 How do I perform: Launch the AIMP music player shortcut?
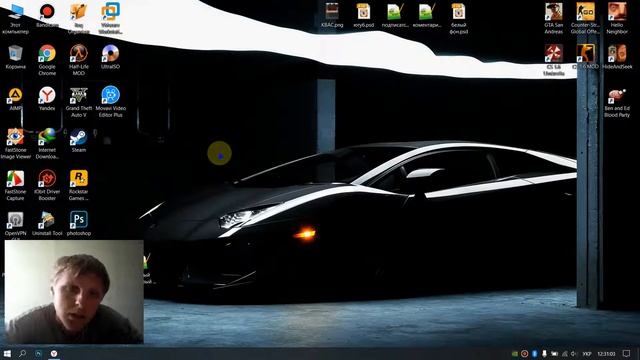[x=16, y=99]
